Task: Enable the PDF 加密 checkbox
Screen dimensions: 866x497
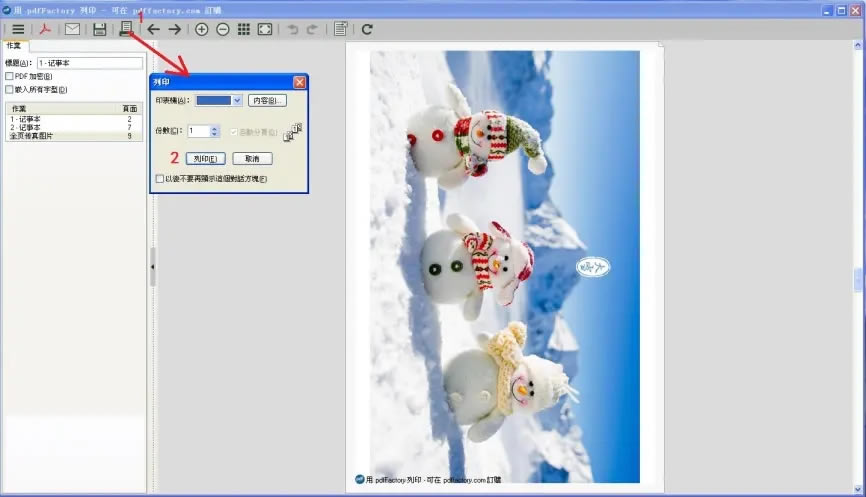Action: pos(10,76)
